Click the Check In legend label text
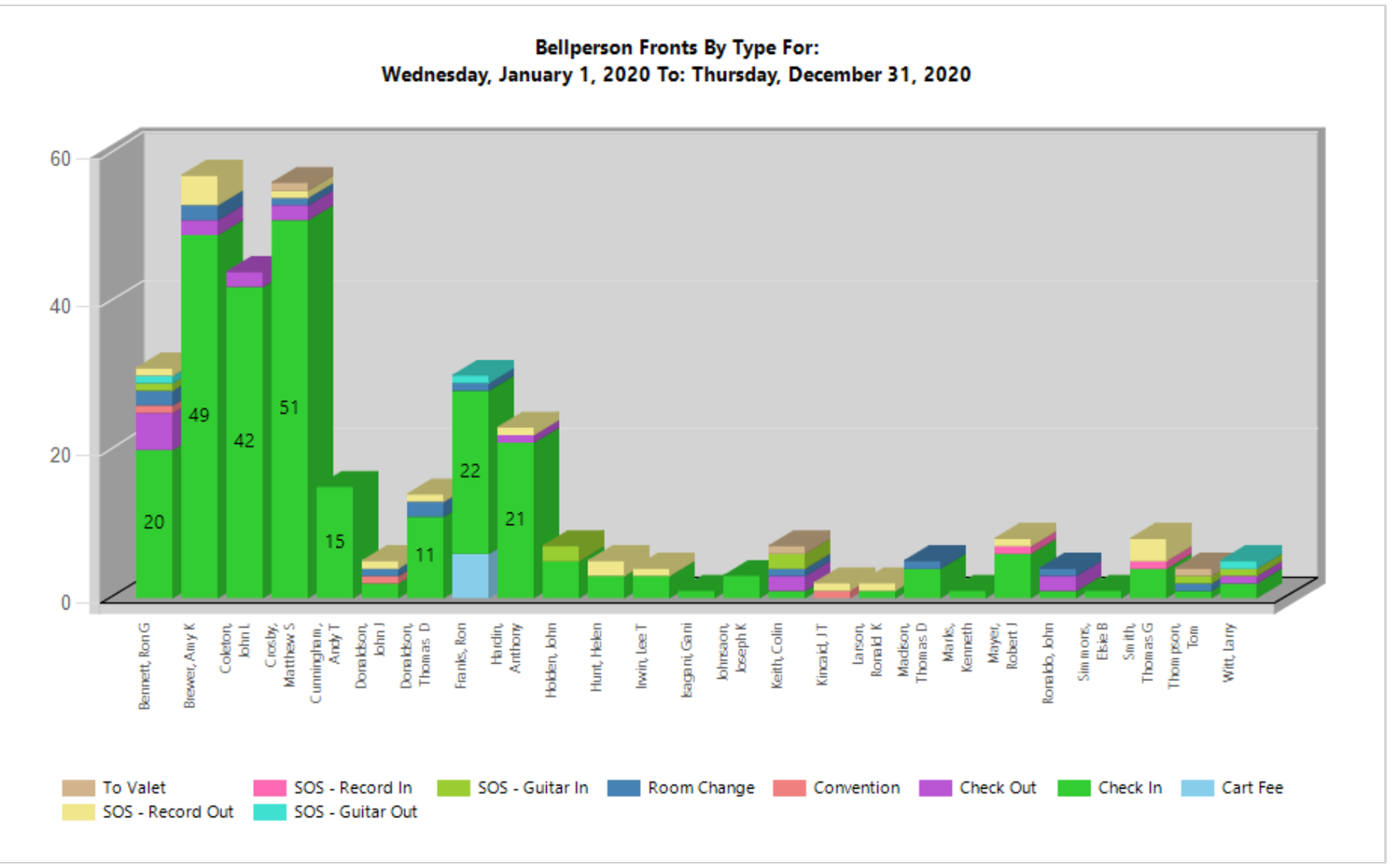This screenshot has width=1393, height=868. 1129,788
